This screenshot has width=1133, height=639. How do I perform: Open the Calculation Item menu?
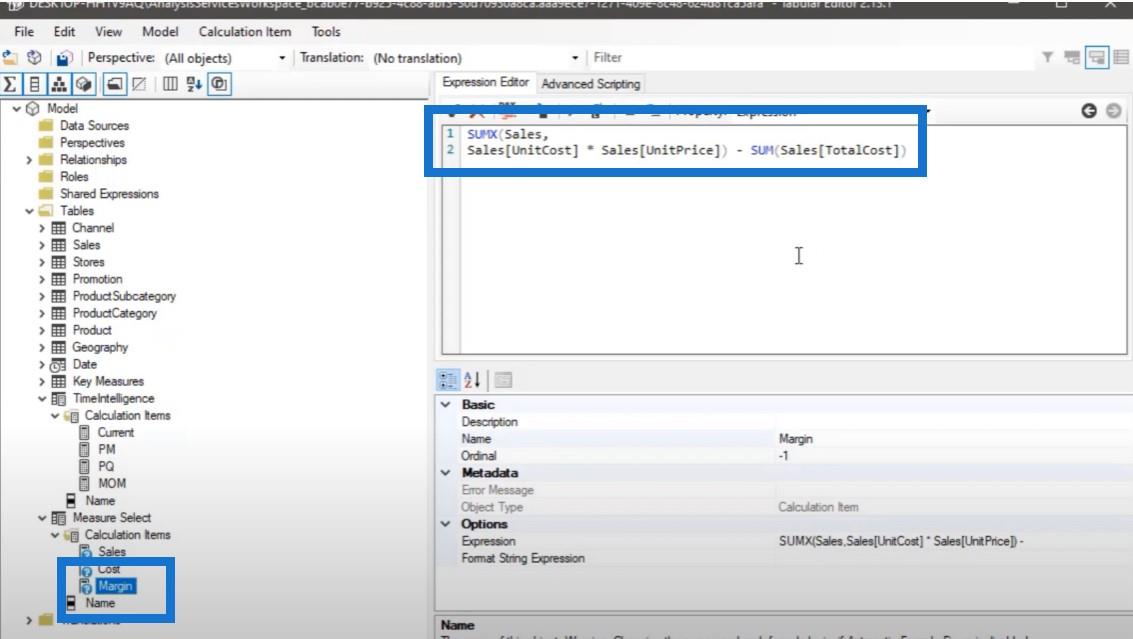click(245, 32)
